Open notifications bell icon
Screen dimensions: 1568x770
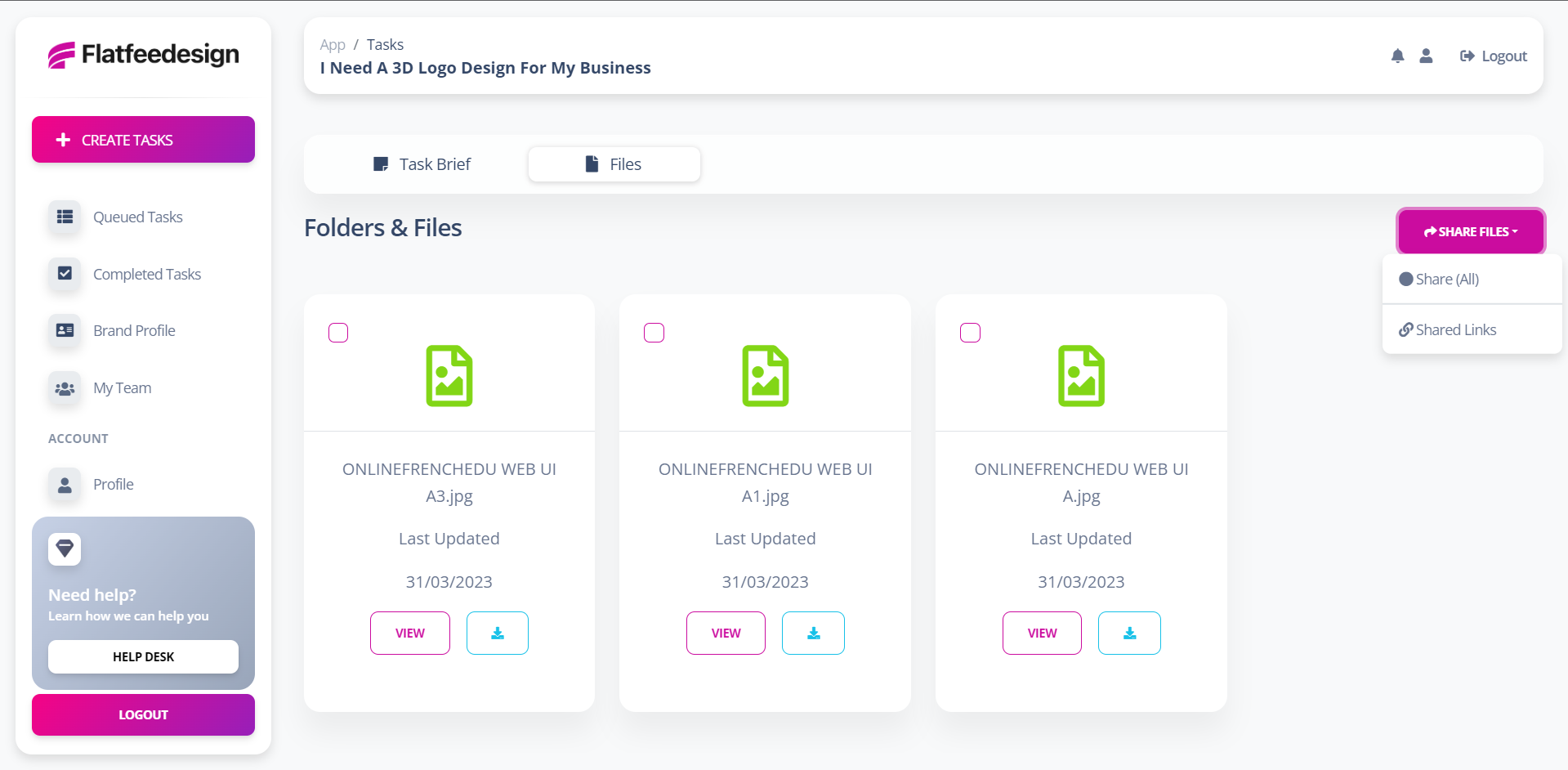coord(1398,56)
